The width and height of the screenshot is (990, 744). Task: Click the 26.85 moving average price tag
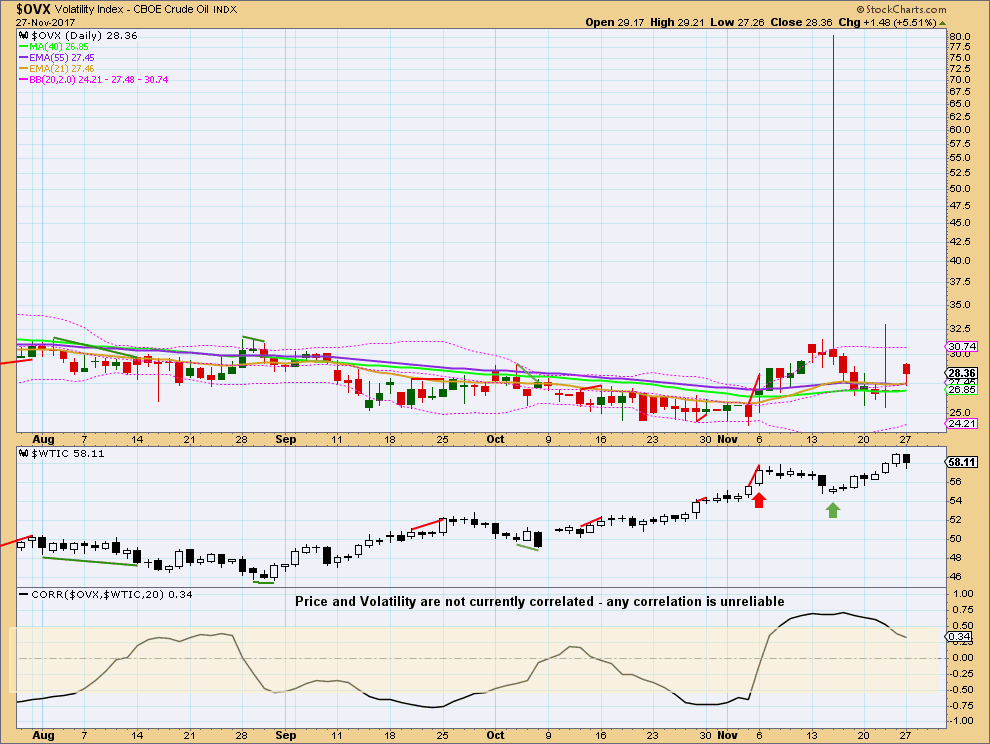pos(962,390)
